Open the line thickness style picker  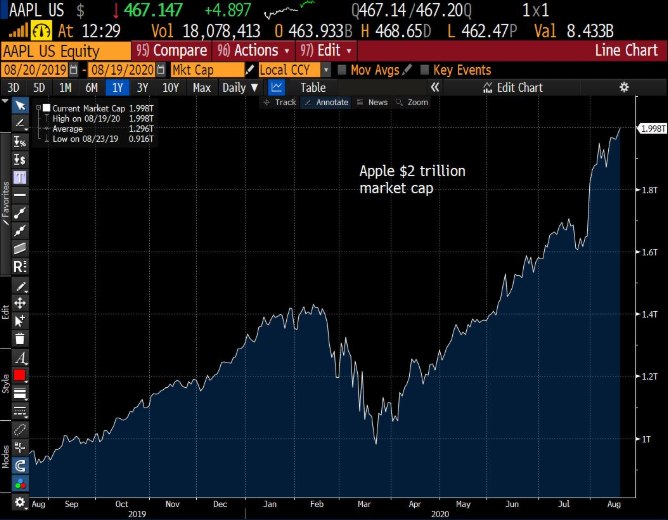pos(20,393)
